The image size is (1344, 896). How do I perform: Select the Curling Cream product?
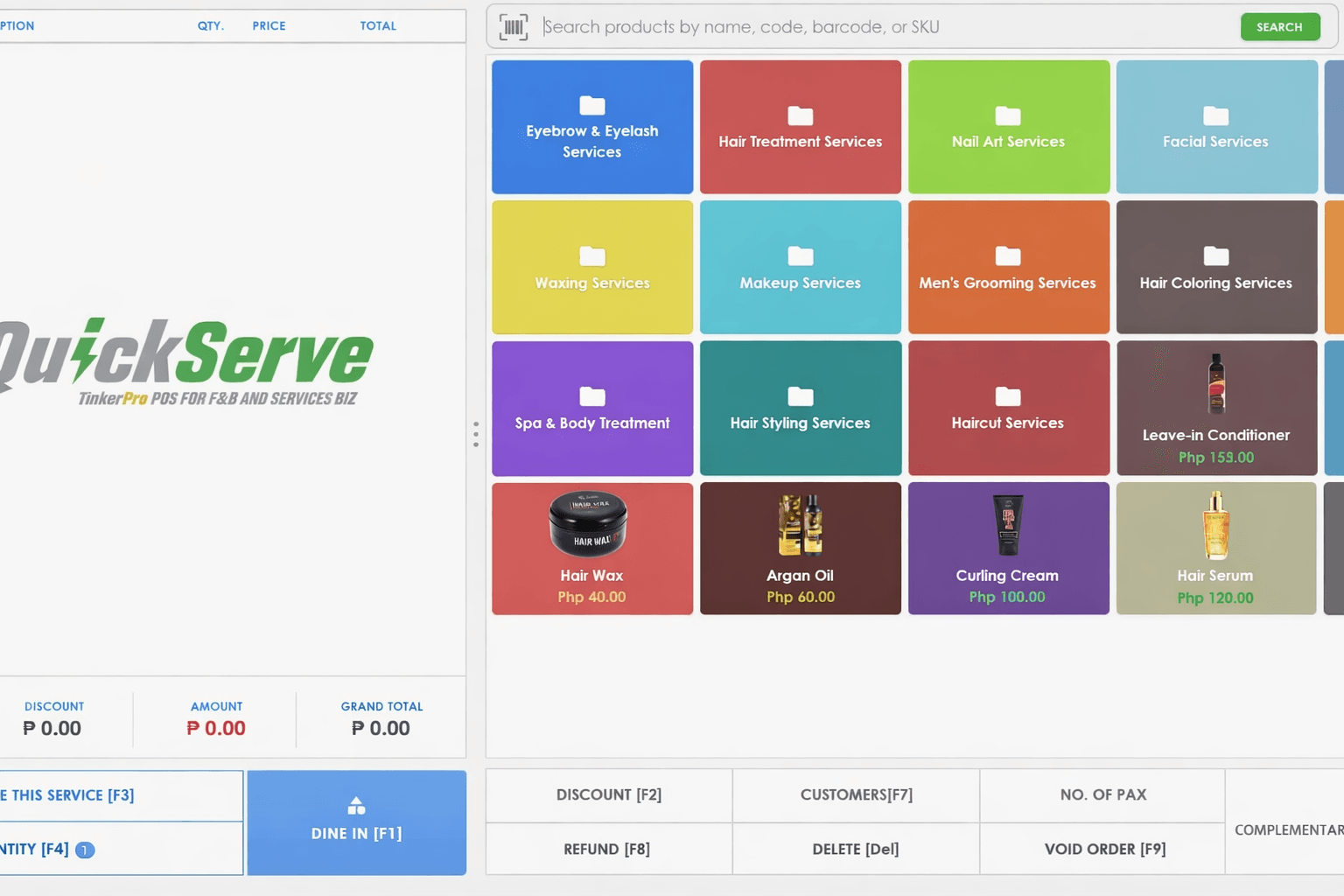(1008, 549)
